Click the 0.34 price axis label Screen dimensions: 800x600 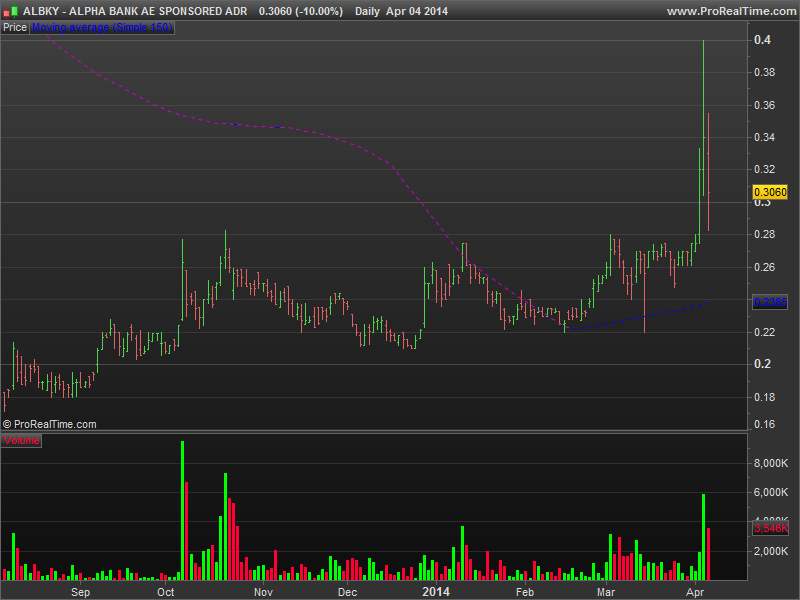tap(764, 137)
